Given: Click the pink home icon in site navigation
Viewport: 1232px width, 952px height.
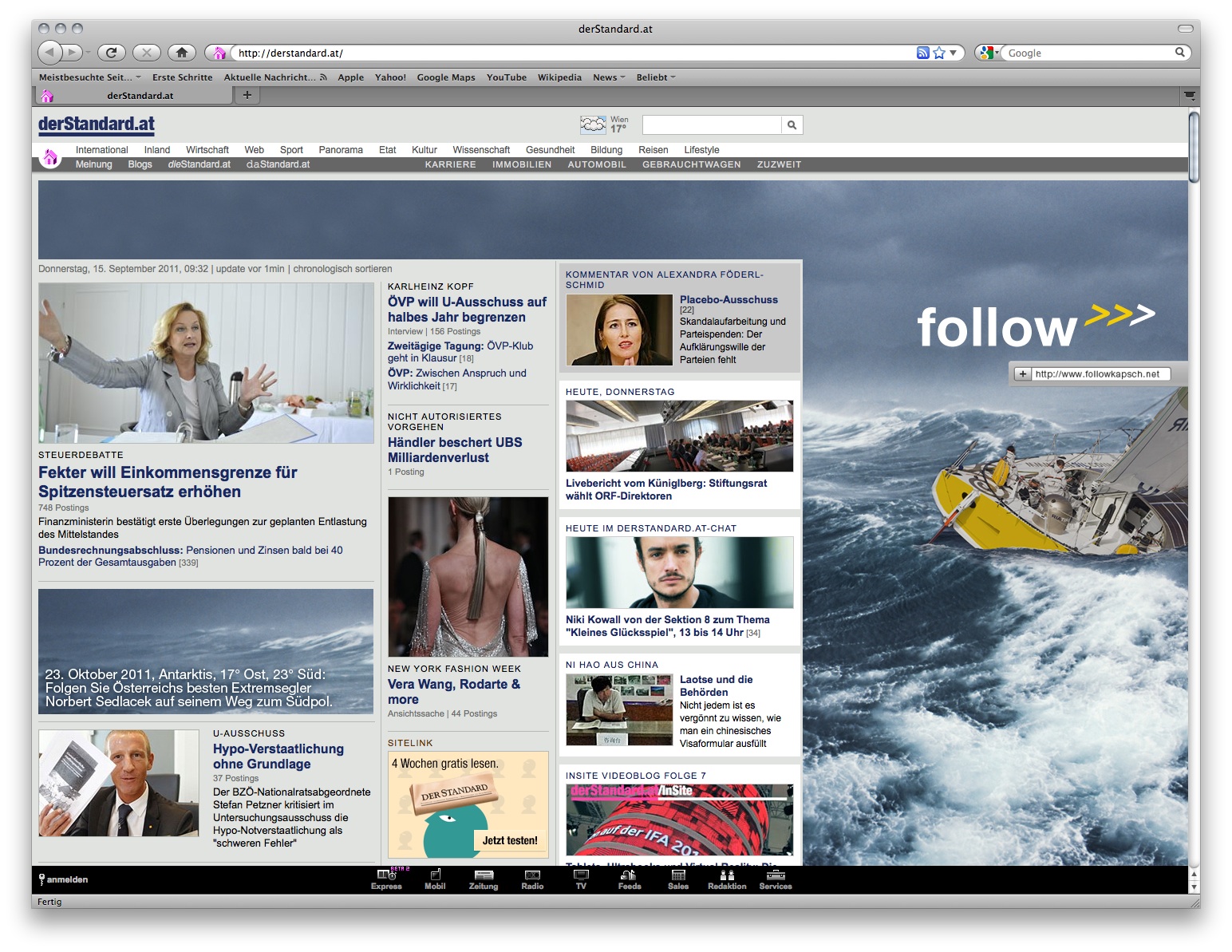Looking at the screenshot, I should pyautogui.click(x=50, y=157).
